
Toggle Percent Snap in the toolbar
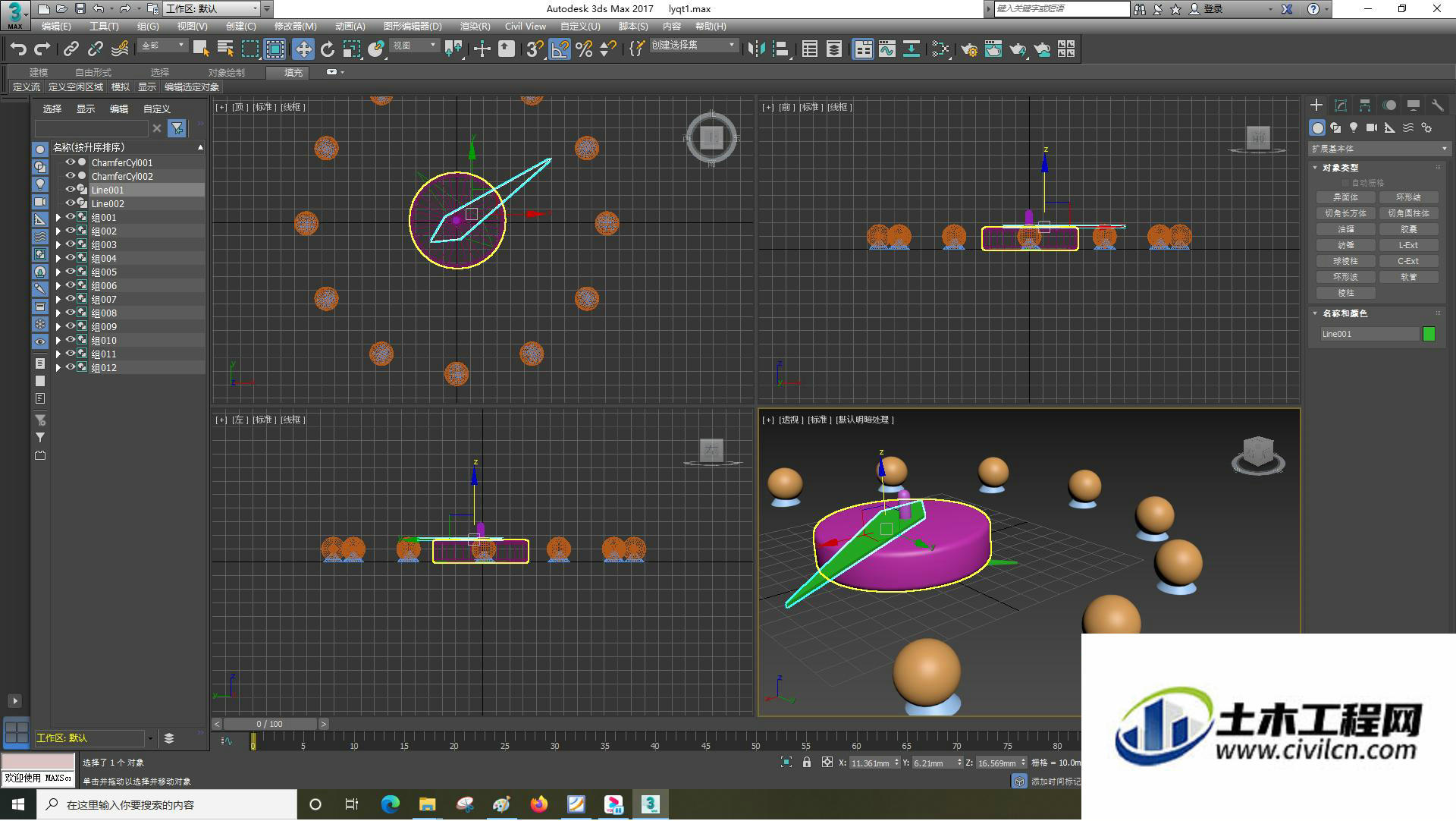(584, 49)
